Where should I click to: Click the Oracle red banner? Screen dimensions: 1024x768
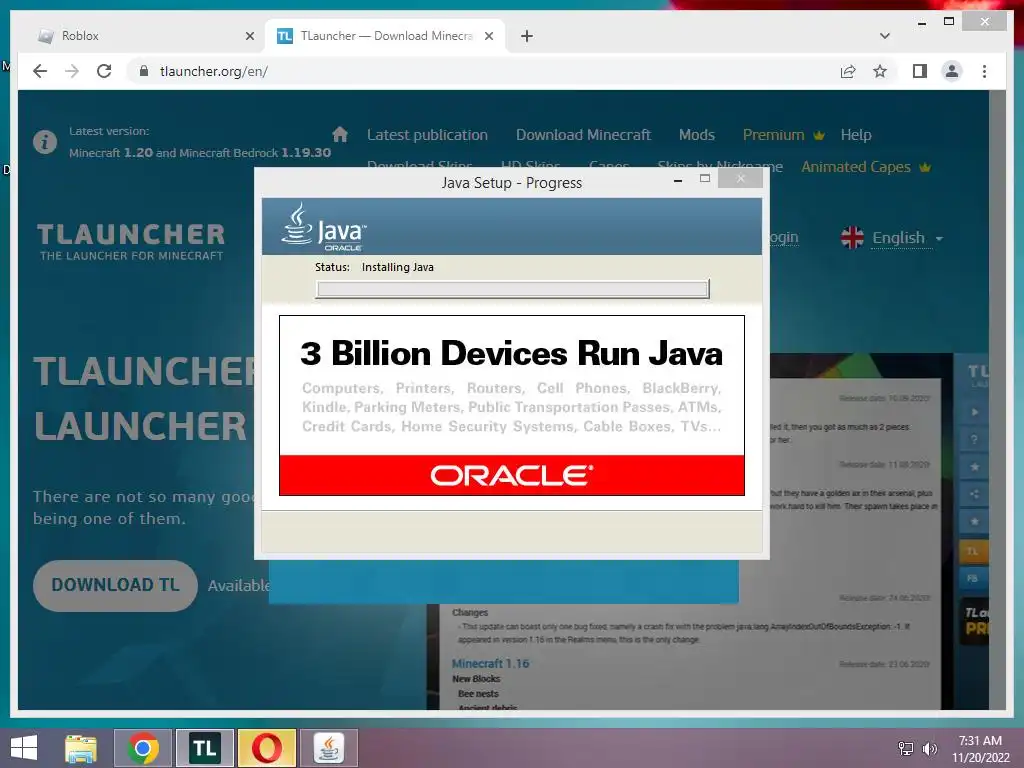coord(511,475)
